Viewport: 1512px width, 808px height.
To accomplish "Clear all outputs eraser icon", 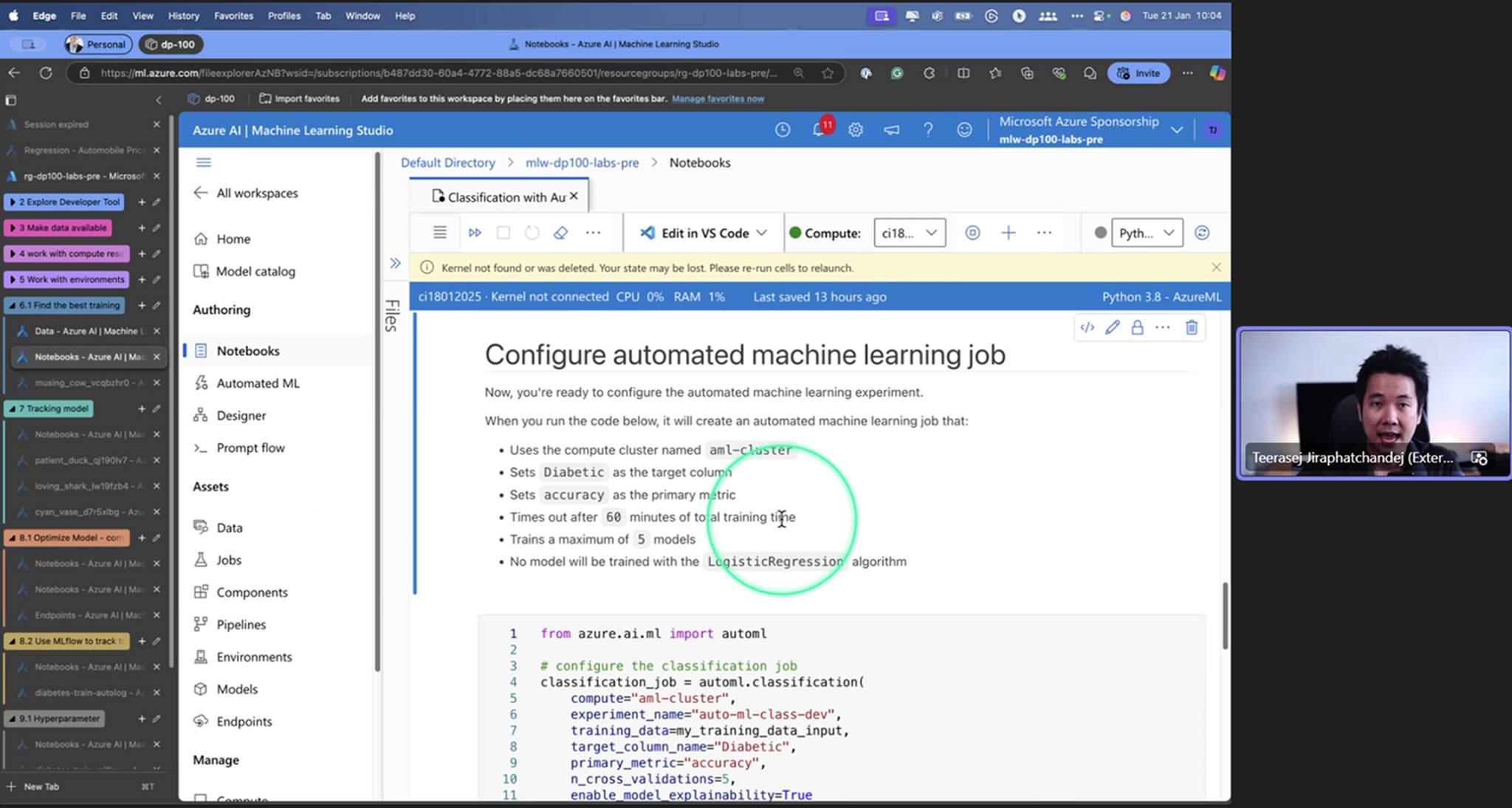I will [560, 233].
